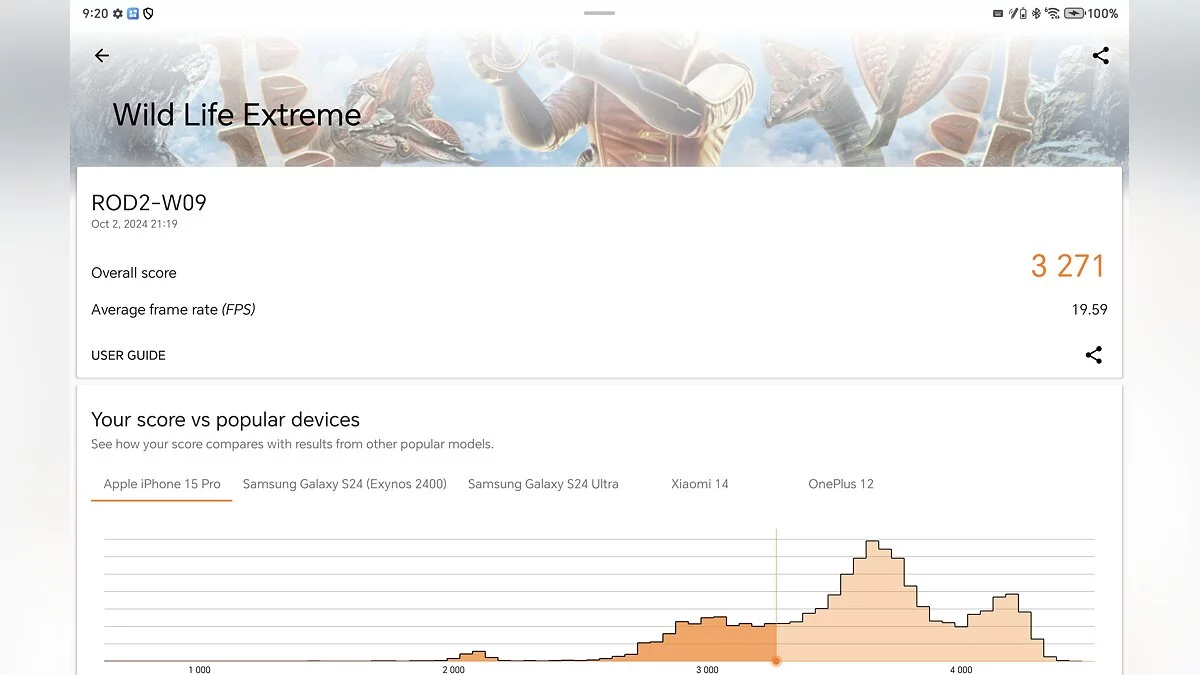1200x675 pixels.
Task: Tap the Wi-Fi icon in the status bar
Action: pos(1052,14)
